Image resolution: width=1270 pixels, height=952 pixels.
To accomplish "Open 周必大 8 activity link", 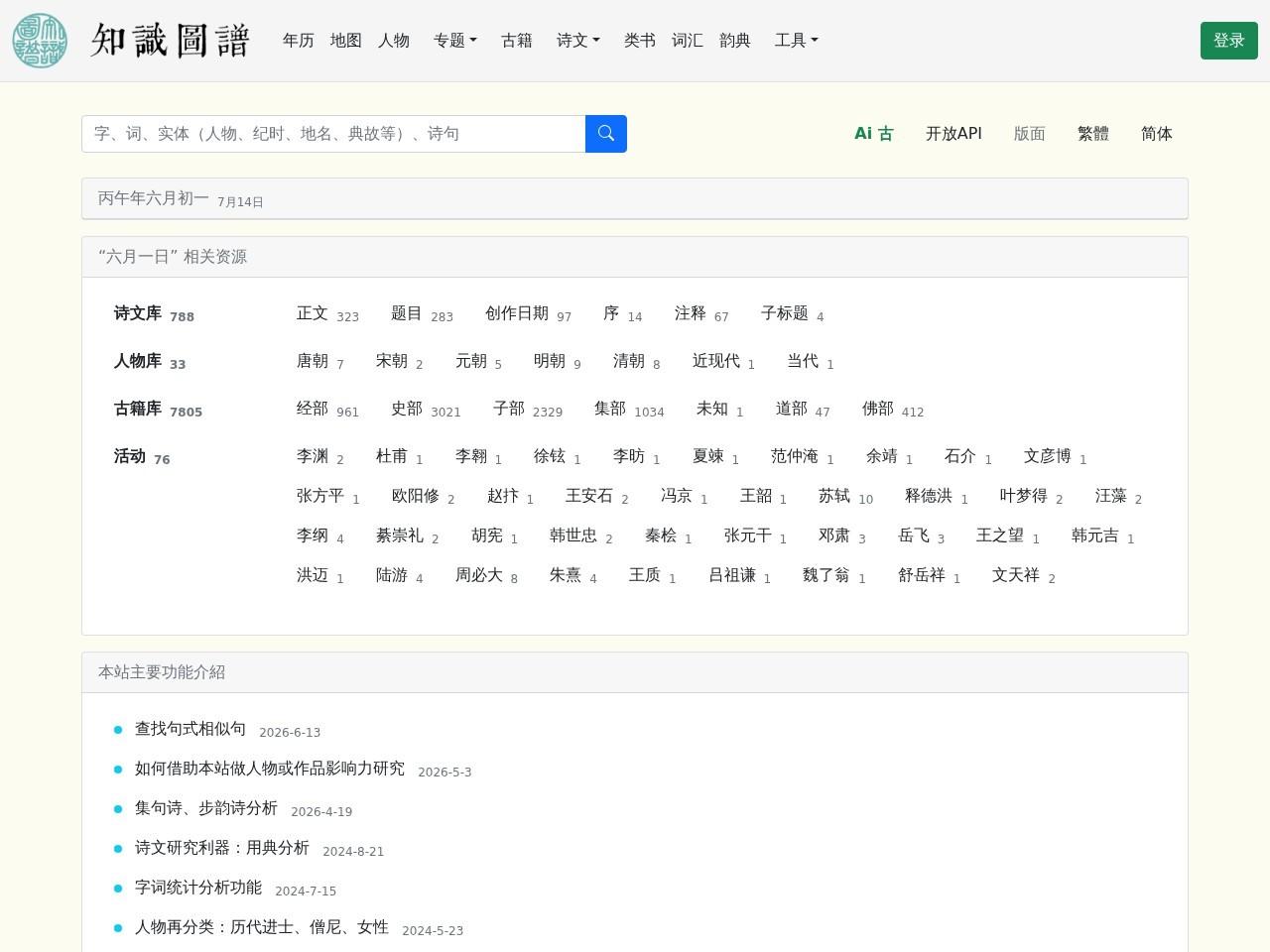I will (486, 575).
